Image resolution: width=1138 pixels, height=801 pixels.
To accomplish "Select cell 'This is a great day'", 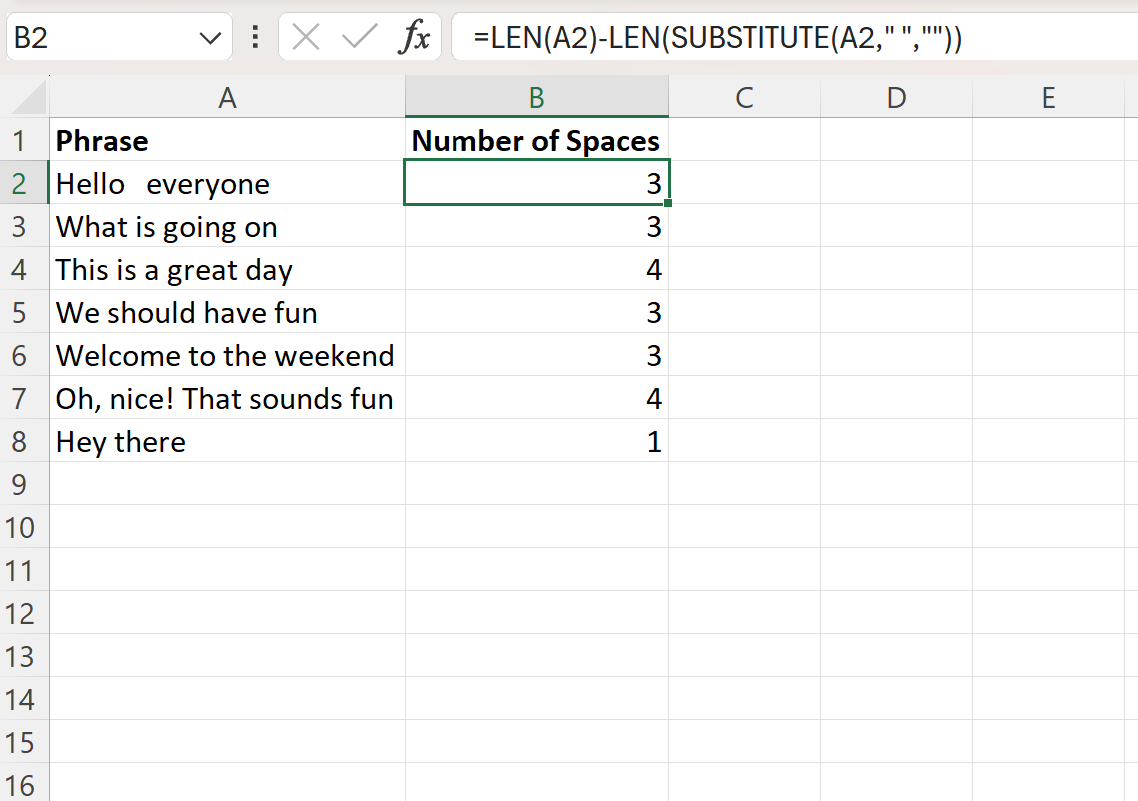I will tap(227, 269).
